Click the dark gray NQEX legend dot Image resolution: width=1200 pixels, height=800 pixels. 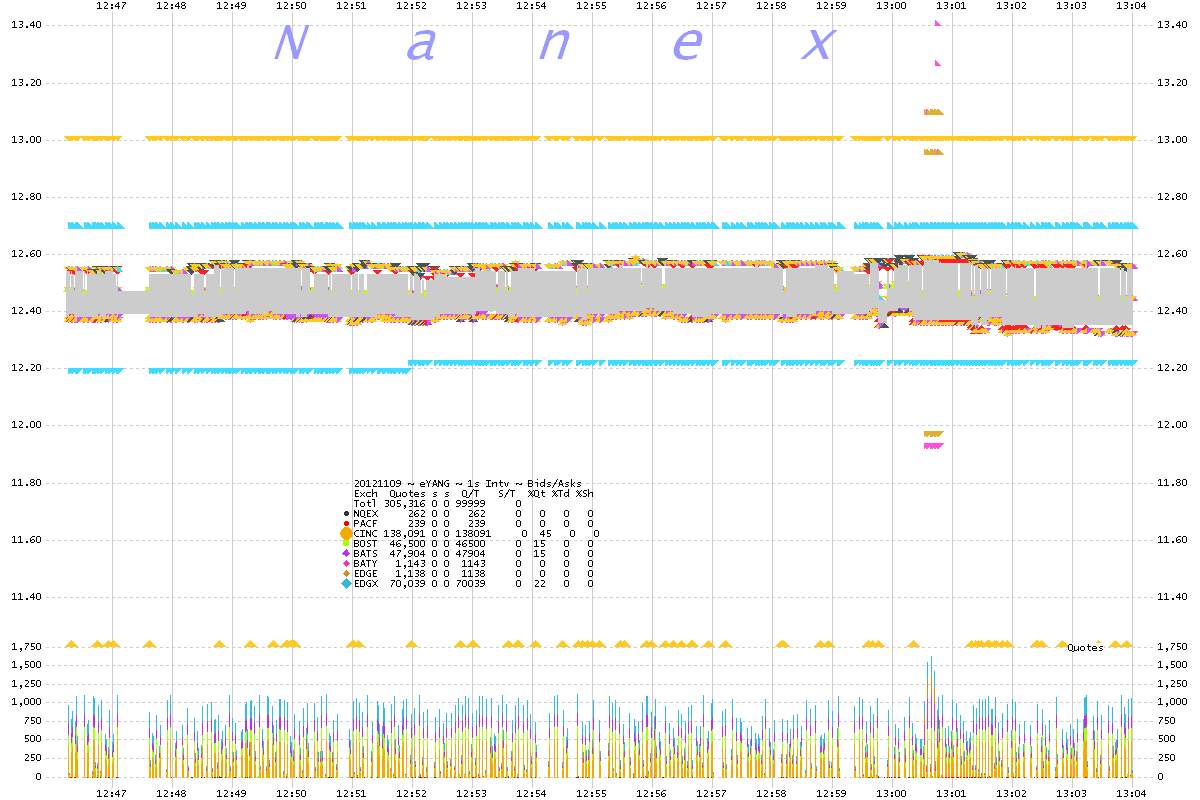tap(346, 513)
